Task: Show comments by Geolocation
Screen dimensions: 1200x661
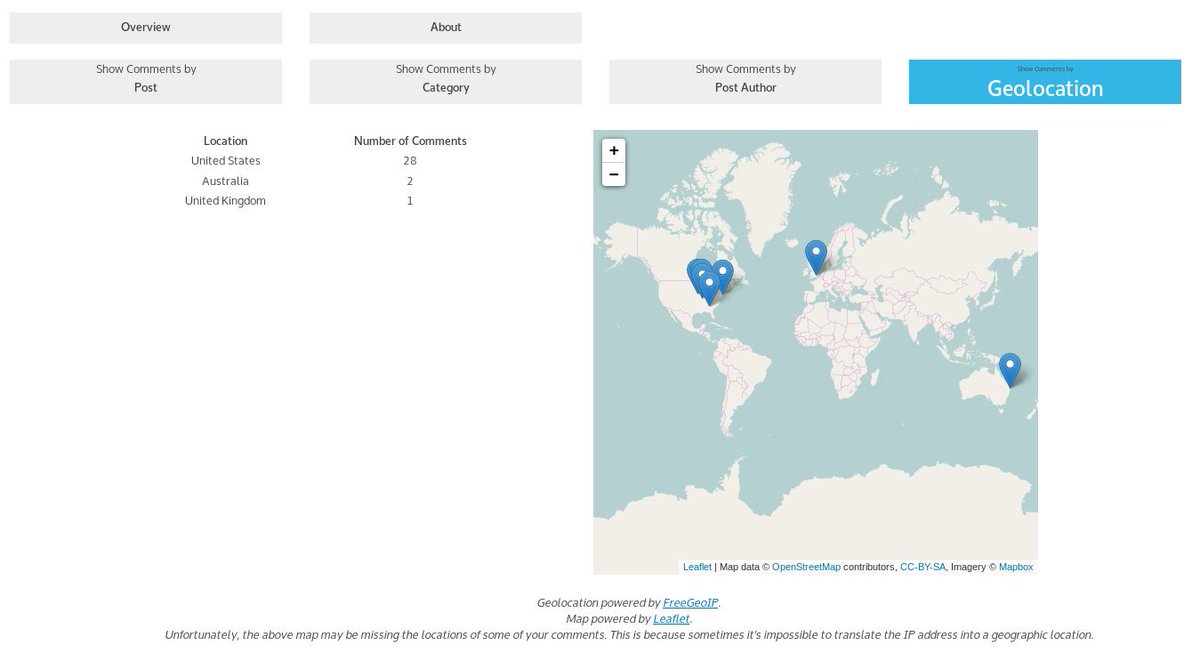Action: (1045, 82)
